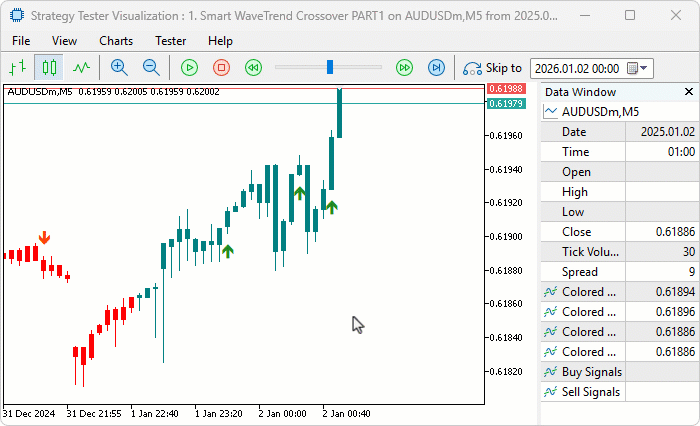Click the Low row label

coord(573,212)
